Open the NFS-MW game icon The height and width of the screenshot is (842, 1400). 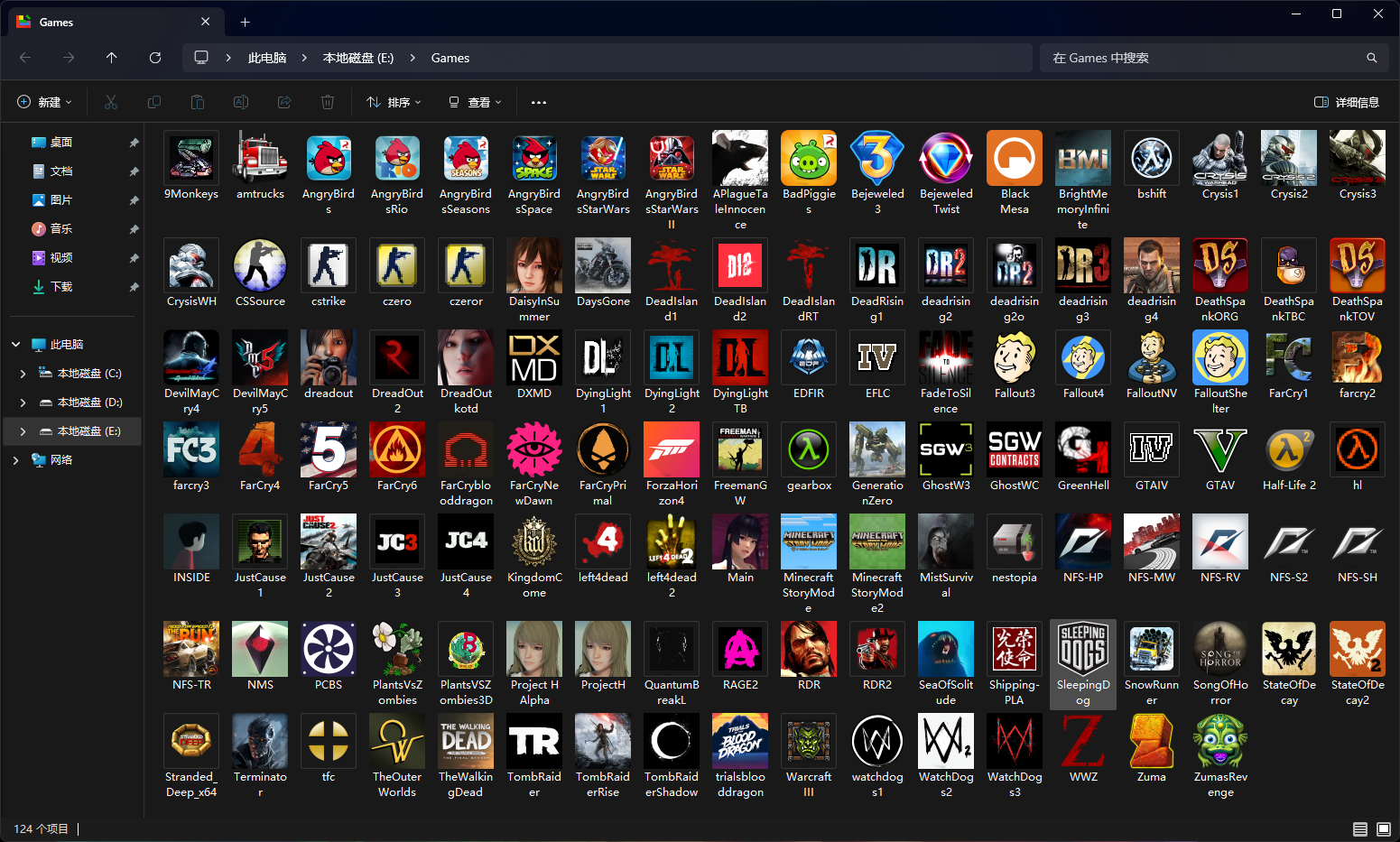coord(1152,542)
